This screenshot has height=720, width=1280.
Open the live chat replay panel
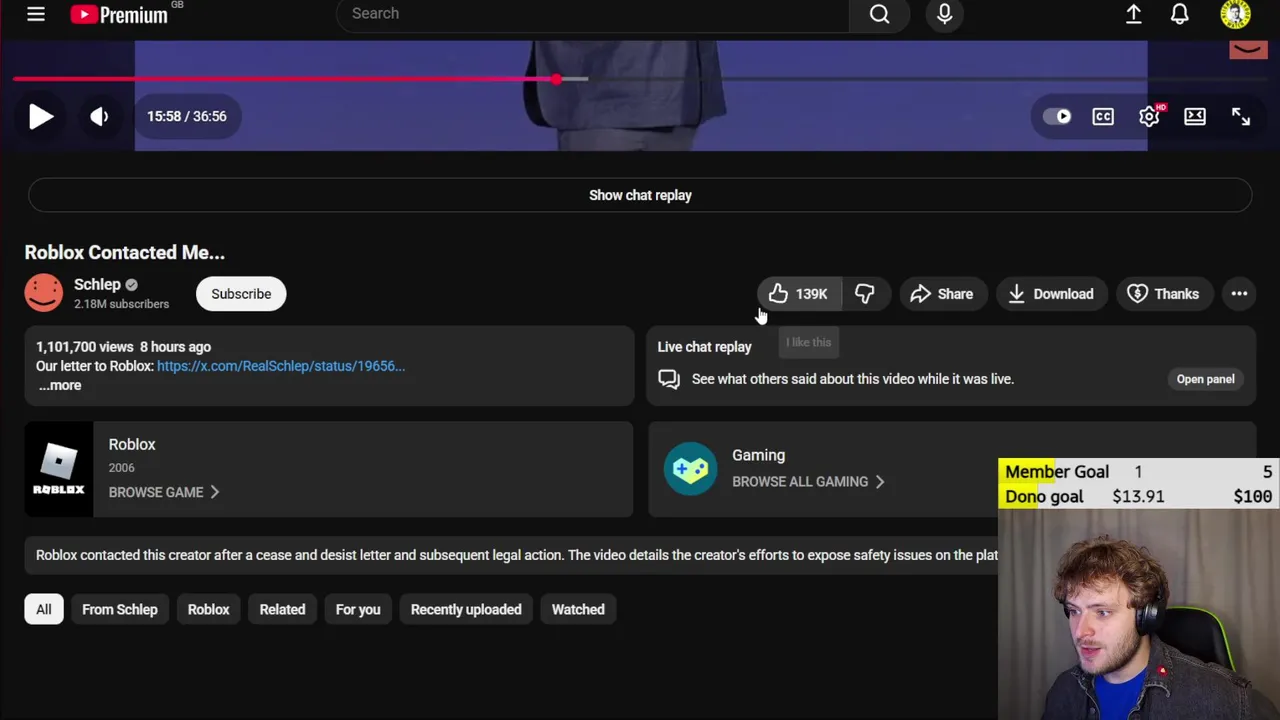tap(1205, 379)
